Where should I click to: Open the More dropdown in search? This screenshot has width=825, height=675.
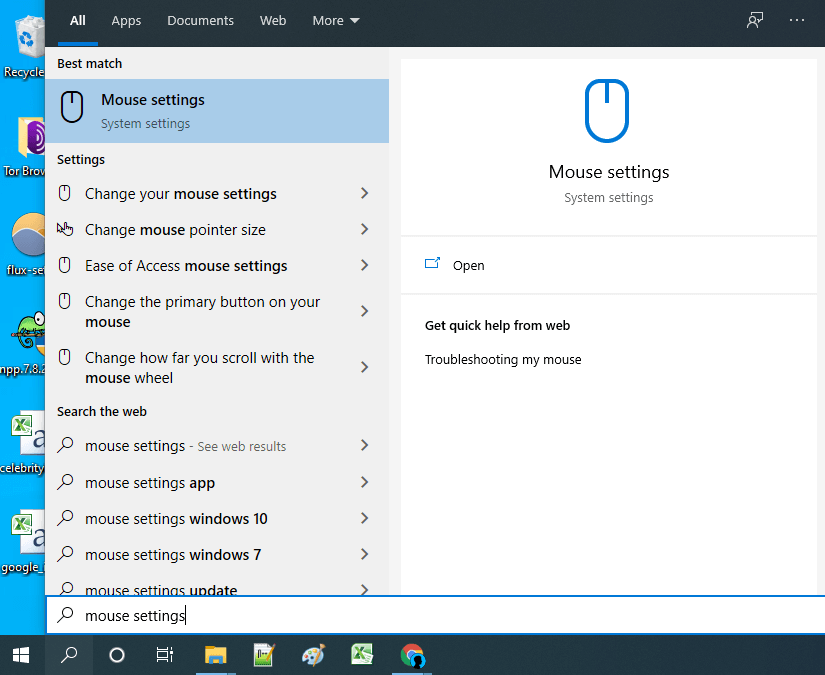click(335, 20)
